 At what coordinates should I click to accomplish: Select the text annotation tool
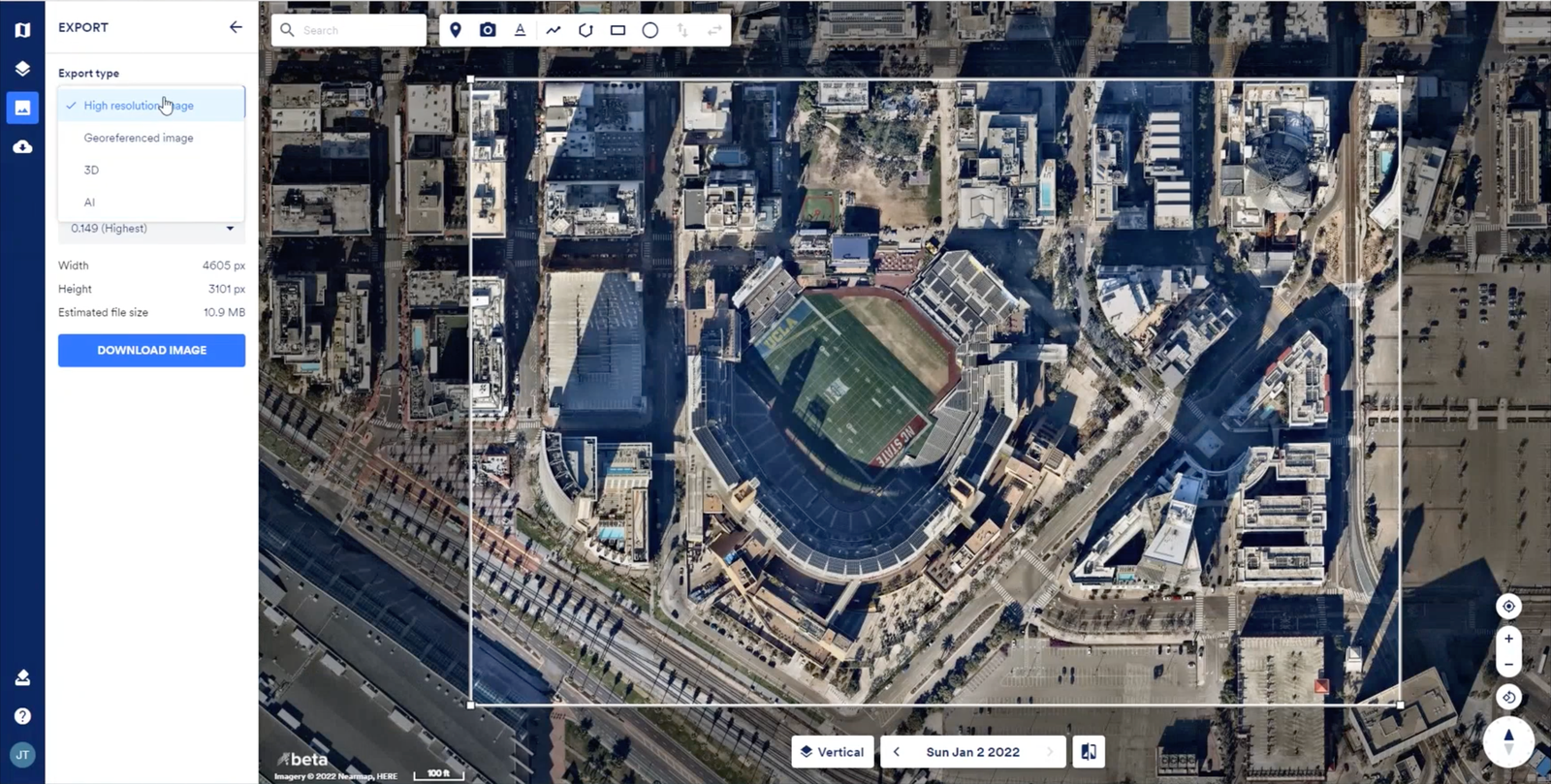pos(521,30)
